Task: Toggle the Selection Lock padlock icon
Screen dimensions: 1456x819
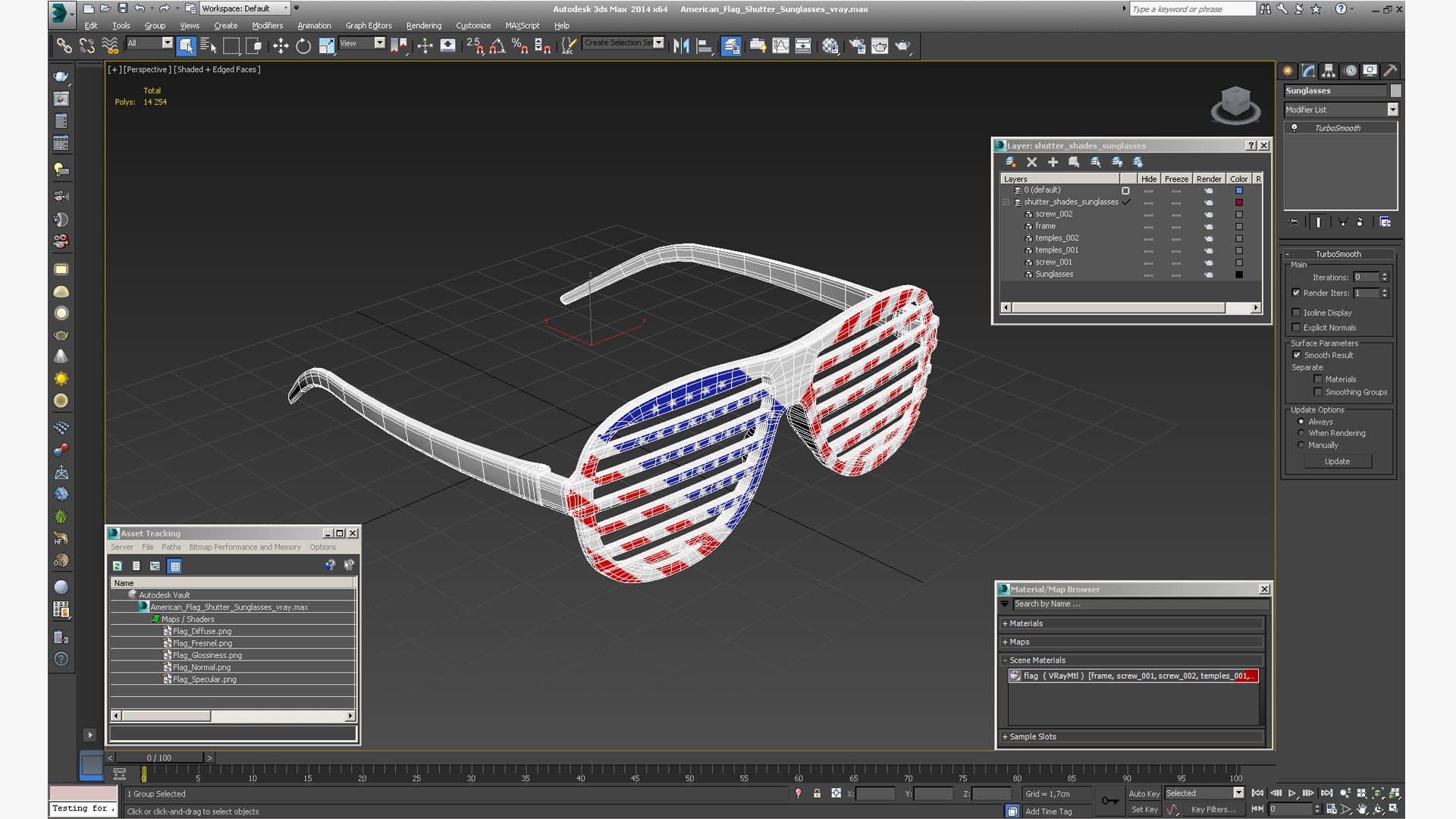Action: (x=817, y=793)
